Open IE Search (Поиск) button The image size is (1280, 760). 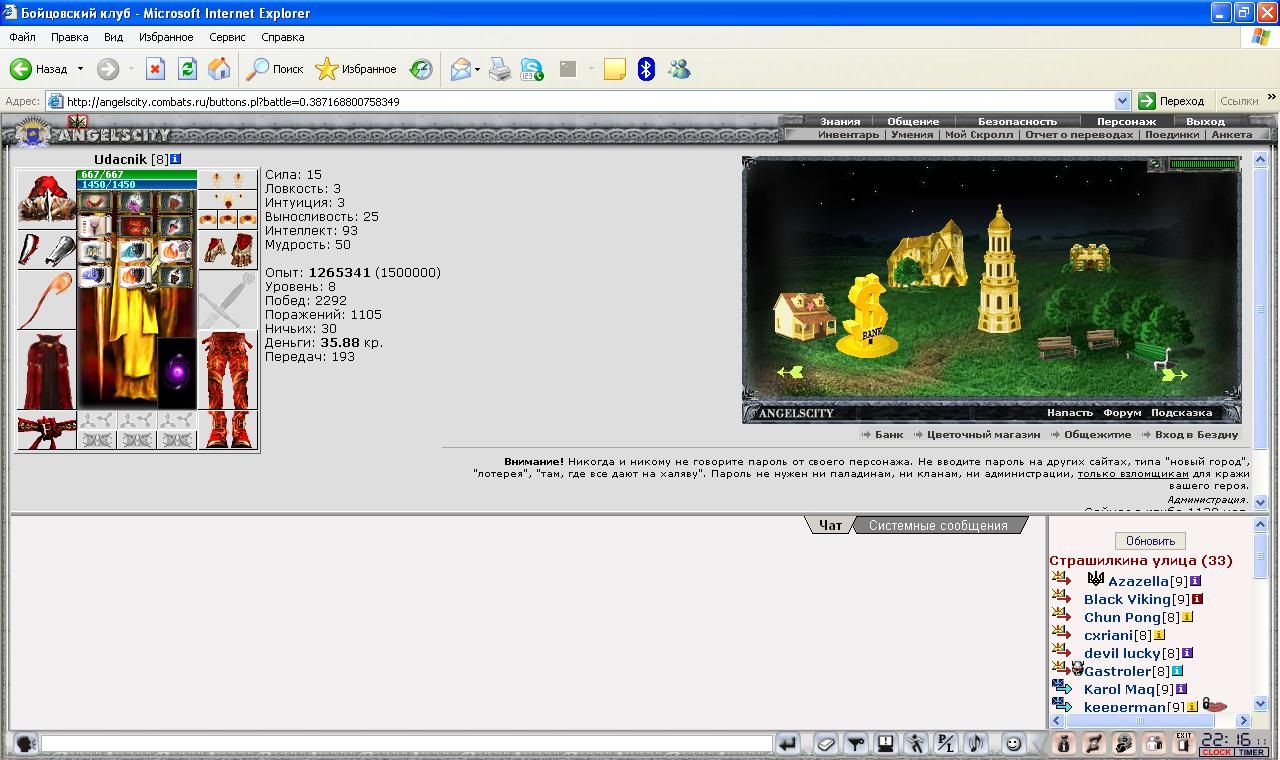click(x=275, y=69)
